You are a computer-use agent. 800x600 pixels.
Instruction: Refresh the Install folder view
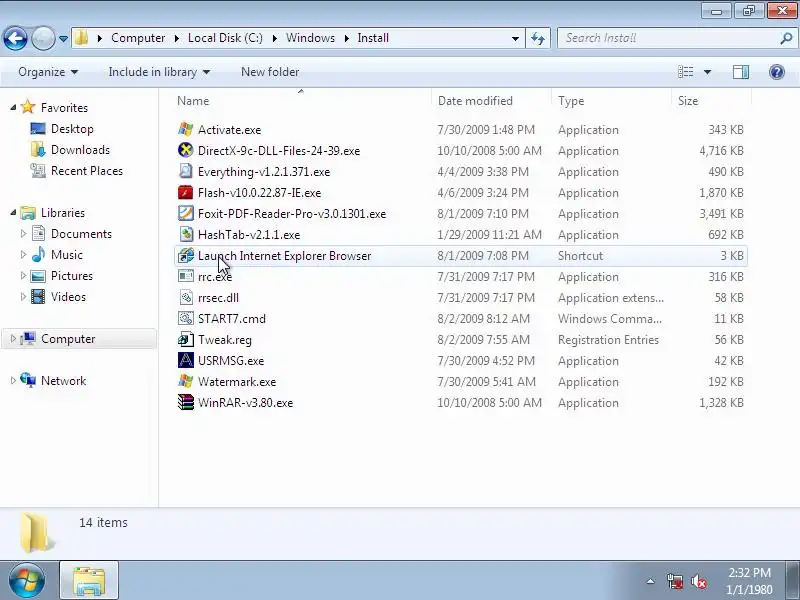tap(538, 38)
